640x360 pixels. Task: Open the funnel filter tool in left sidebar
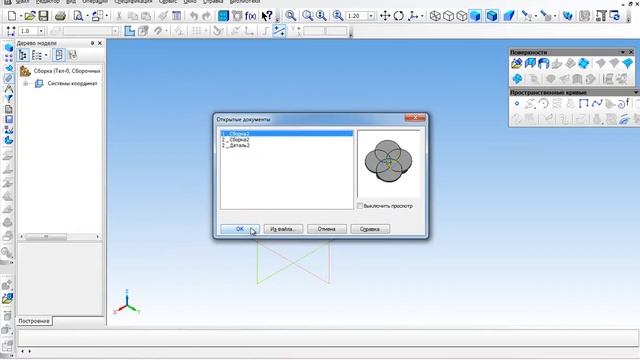[x=9, y=98]
